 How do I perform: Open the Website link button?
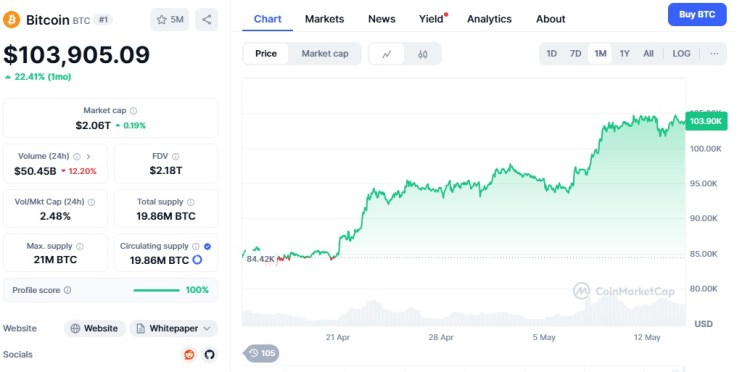[95, 328]
